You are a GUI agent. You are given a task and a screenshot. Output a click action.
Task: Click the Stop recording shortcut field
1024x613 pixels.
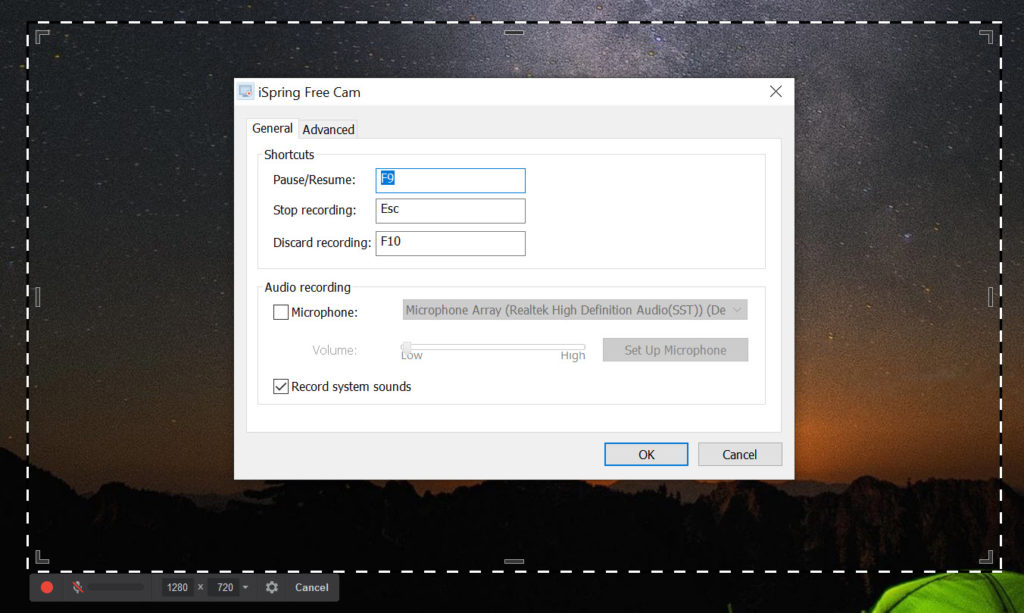(x=450, y=211)
